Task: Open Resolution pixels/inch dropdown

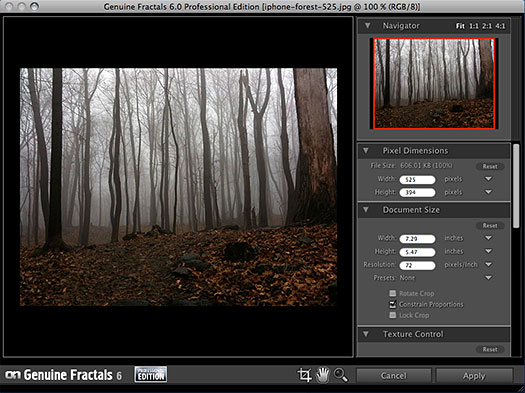Action: pyautogui.click(x=489, y=264)
